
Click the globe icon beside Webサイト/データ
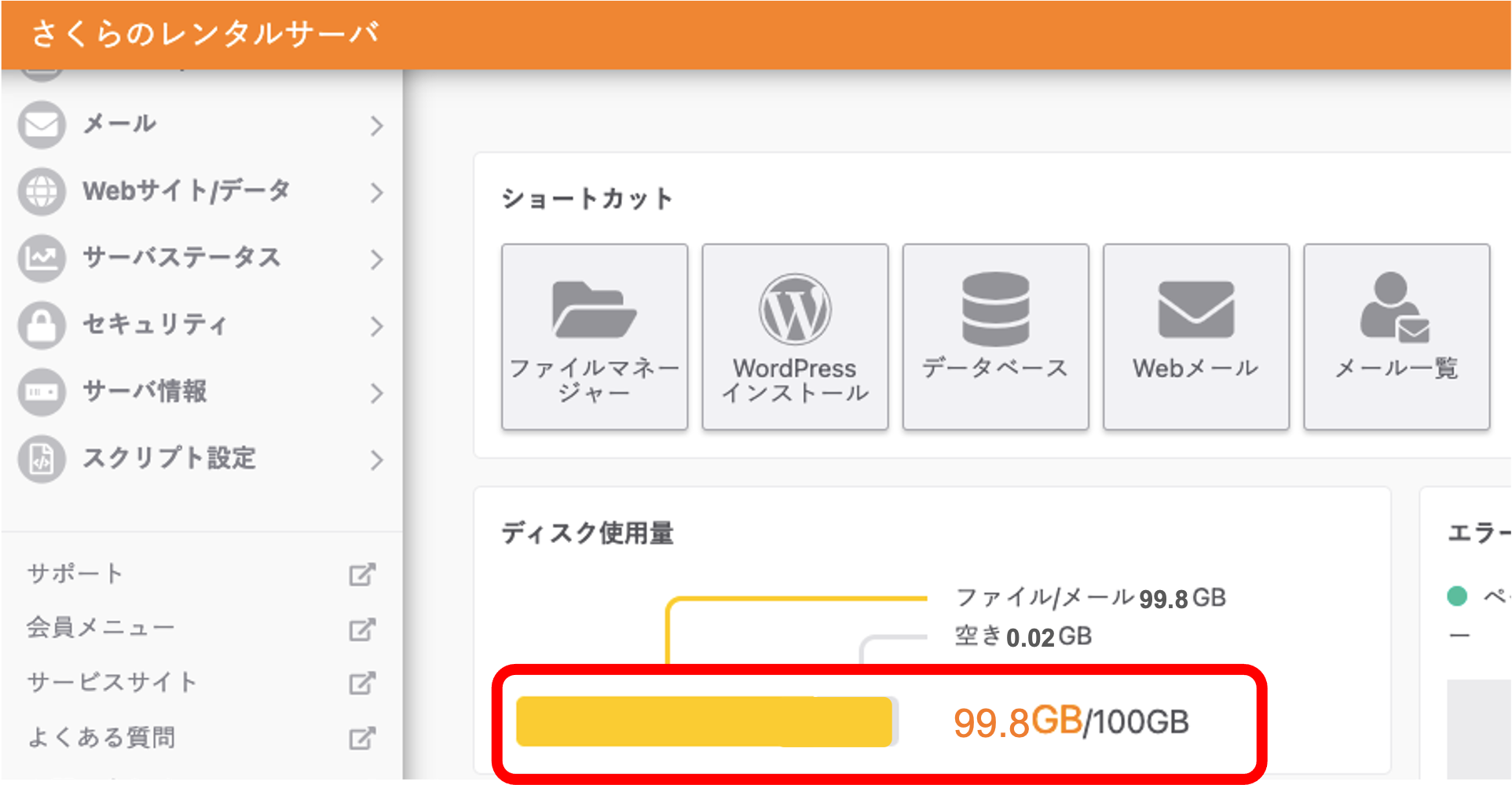(42, 191)
